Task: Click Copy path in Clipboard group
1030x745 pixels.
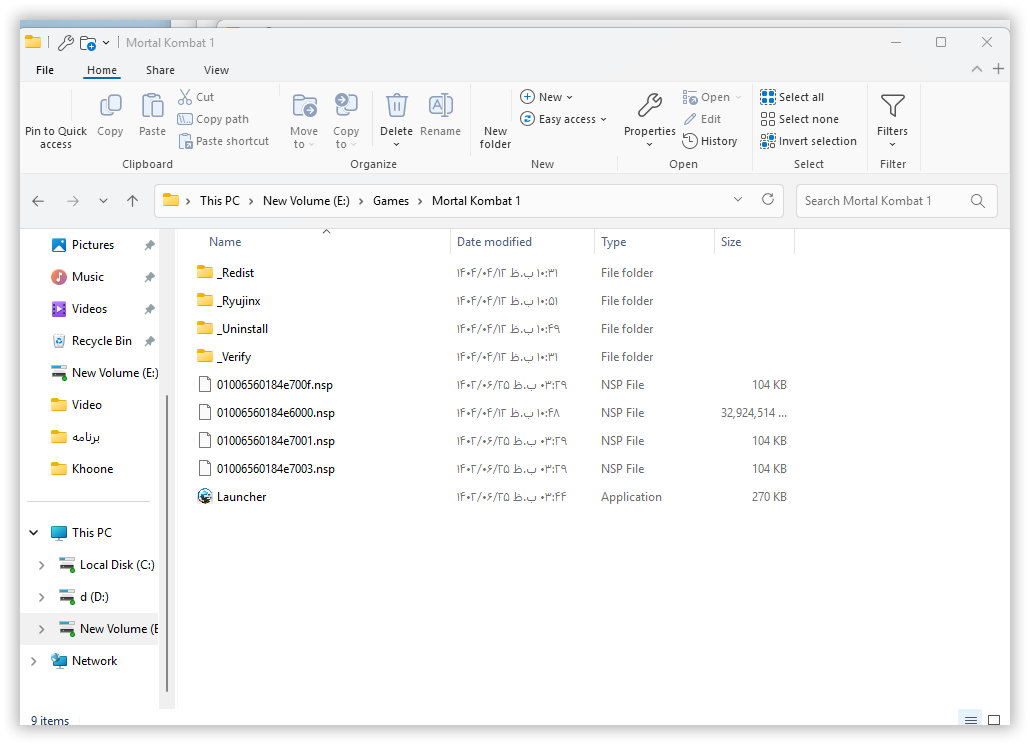Action: (213, 119)
